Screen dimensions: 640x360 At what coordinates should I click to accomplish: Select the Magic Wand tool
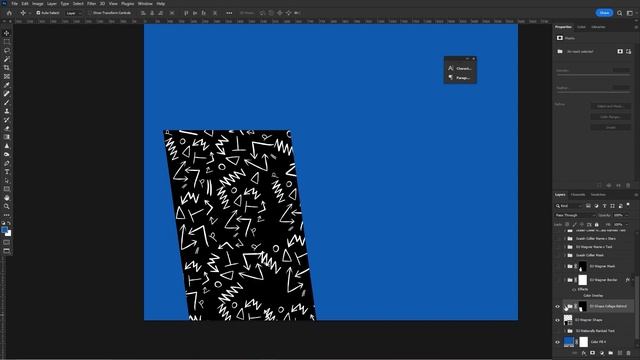tap(7, 59)
